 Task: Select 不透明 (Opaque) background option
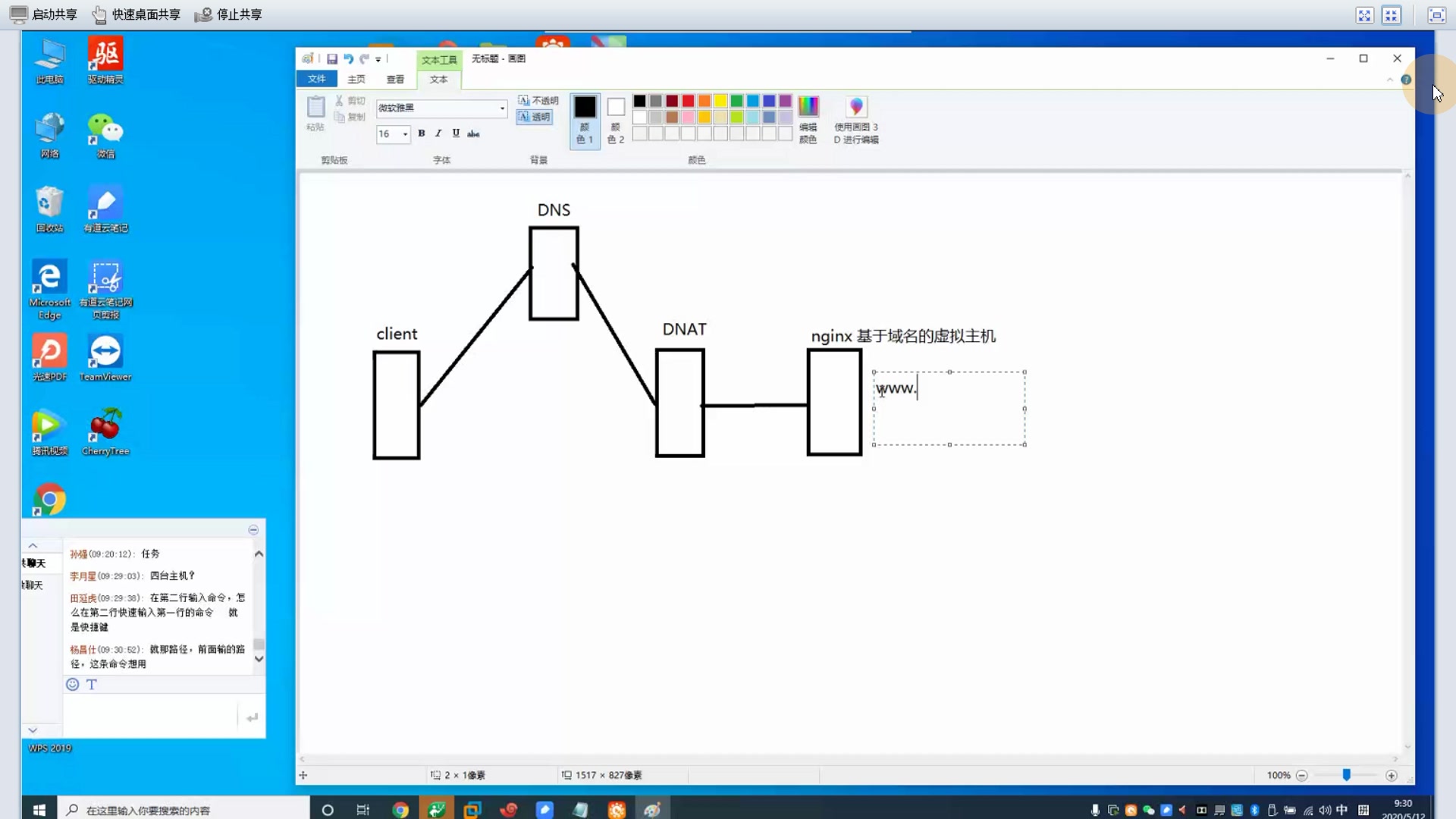538,100
